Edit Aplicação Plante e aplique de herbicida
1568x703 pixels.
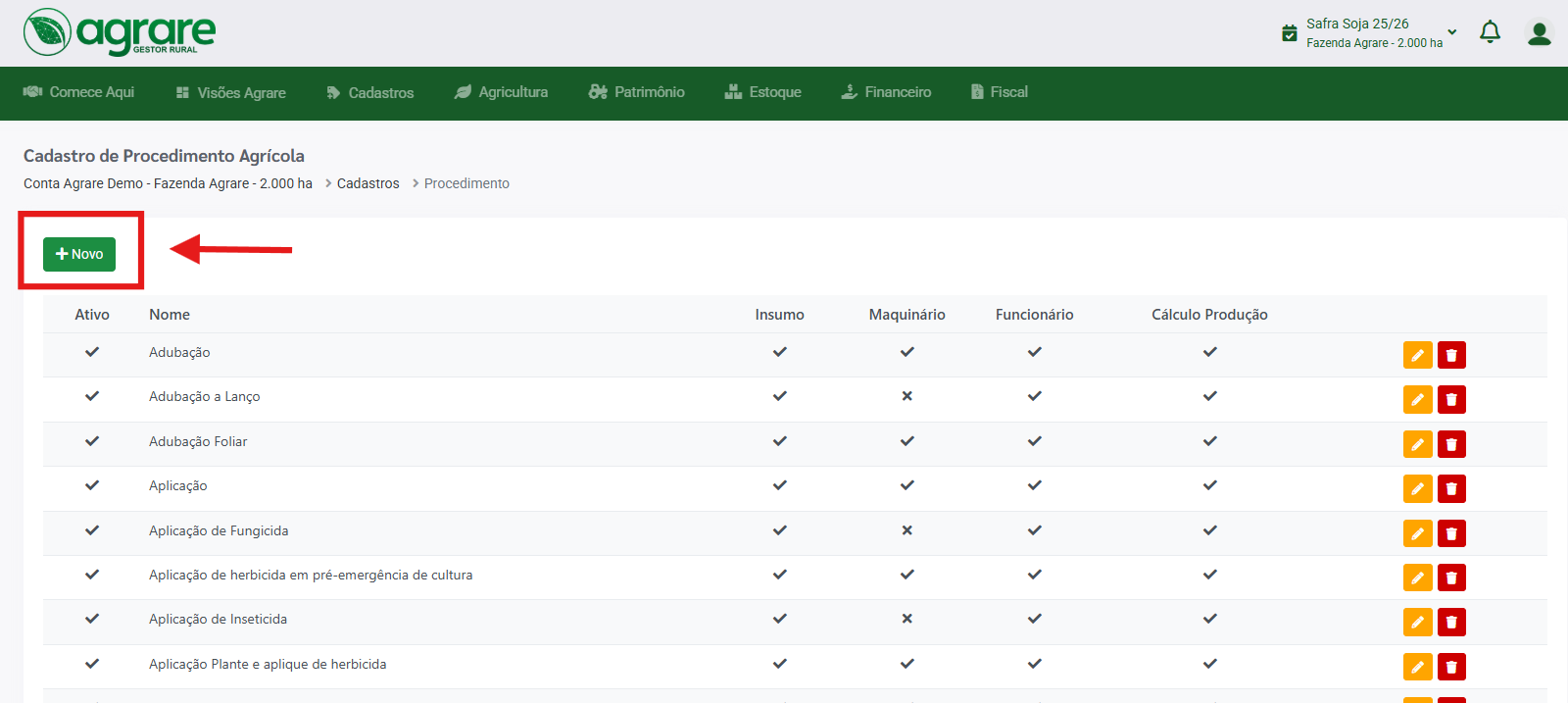1417,667
